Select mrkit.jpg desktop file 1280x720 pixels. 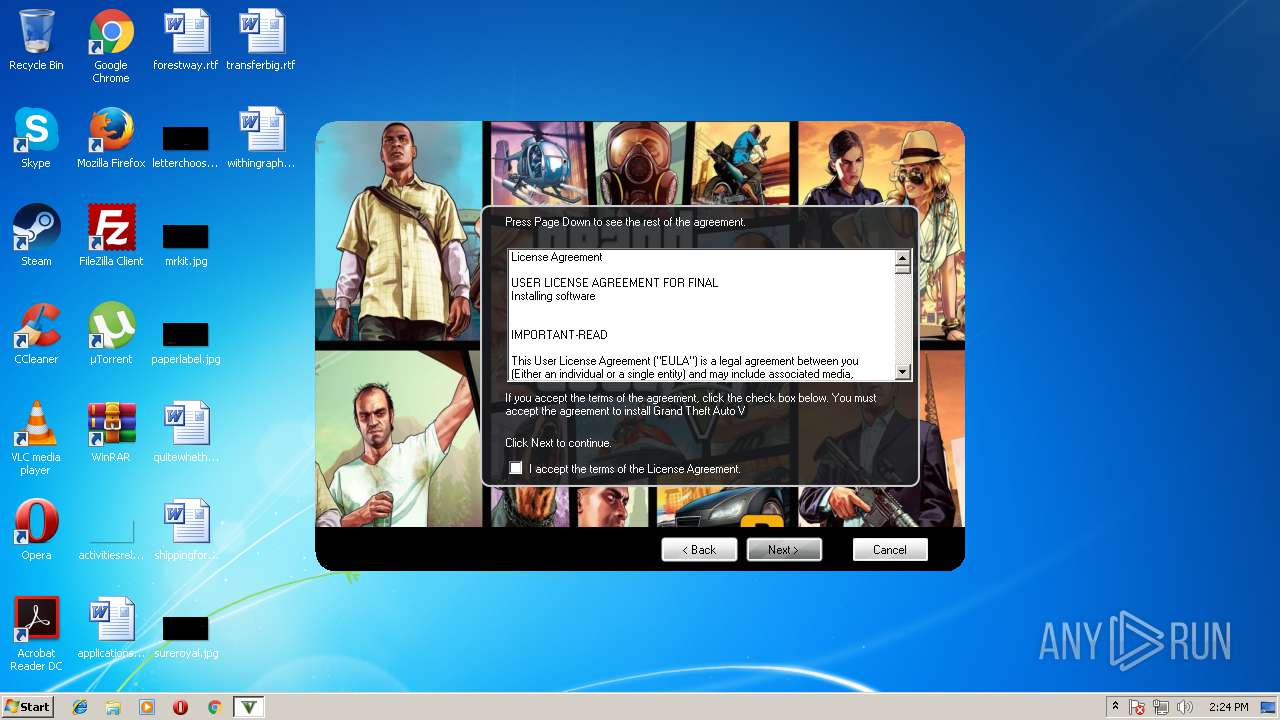pyautogui.click(x=185, y=243)
